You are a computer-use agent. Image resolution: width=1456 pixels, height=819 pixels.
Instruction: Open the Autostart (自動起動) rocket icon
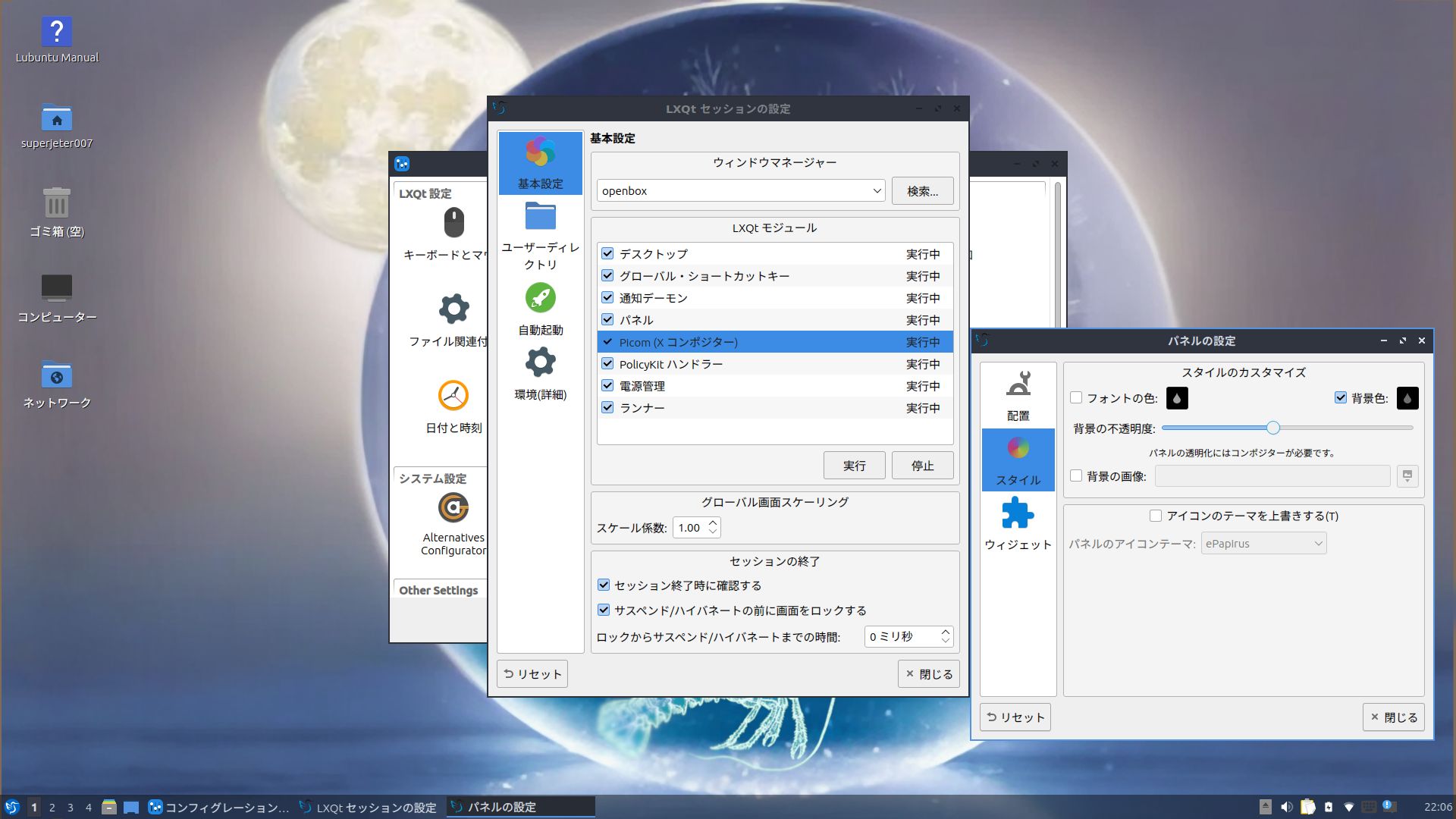tap(540, 299)
